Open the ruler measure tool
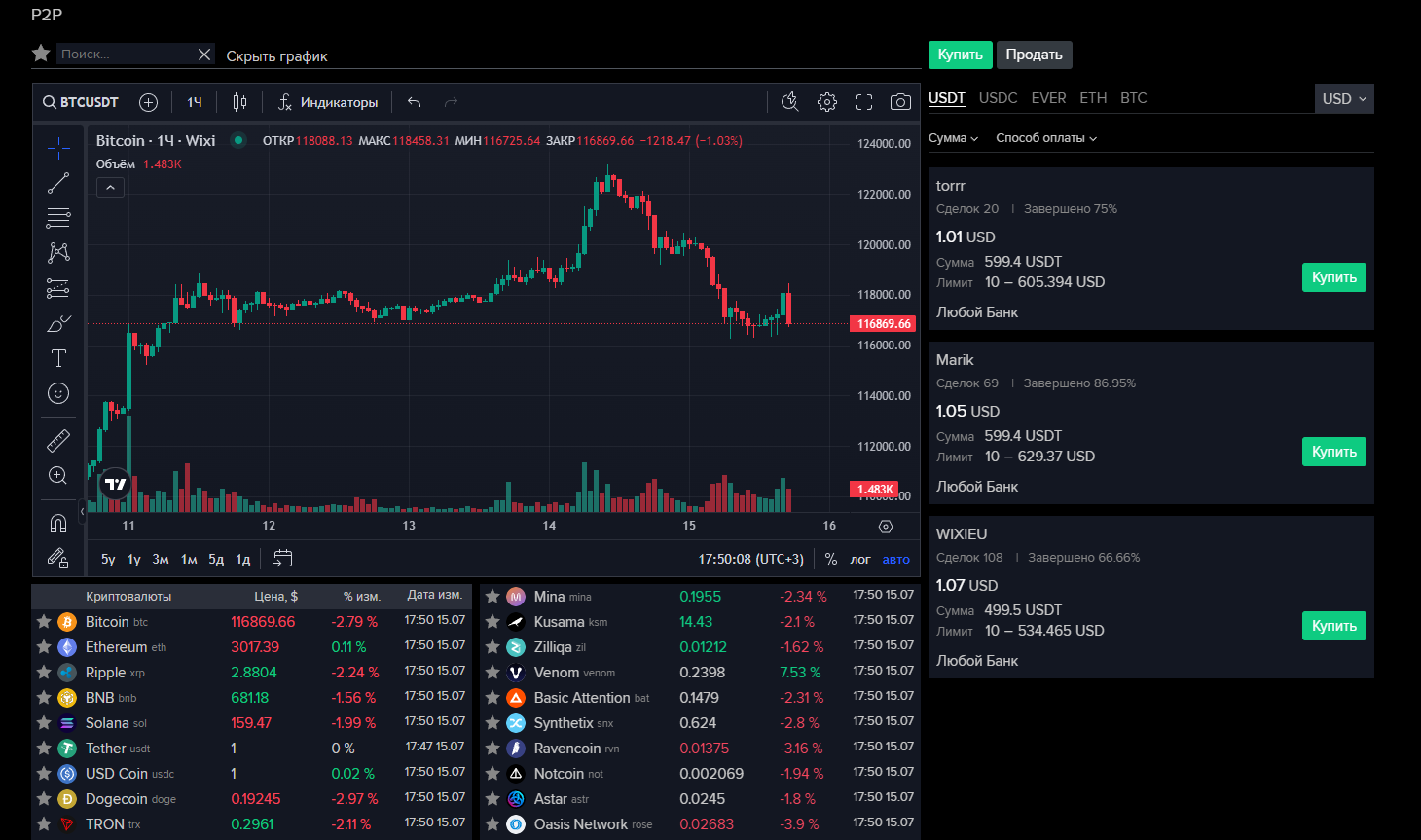Viewport: 1421px width, 840px height. pos(58,441)
